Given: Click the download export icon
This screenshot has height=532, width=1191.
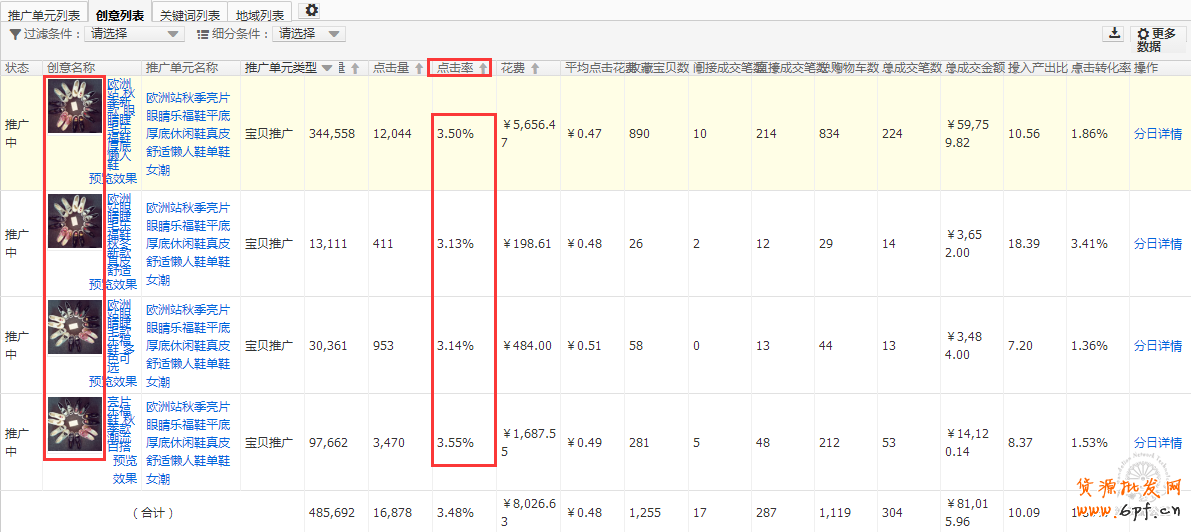Looking at the screenshot, I should click(x=1114, y=33).
